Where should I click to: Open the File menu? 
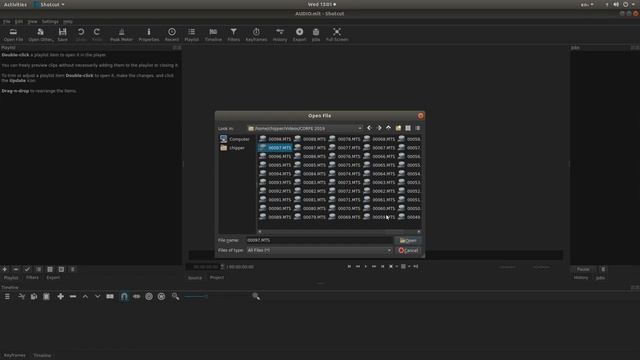(7, 22)
